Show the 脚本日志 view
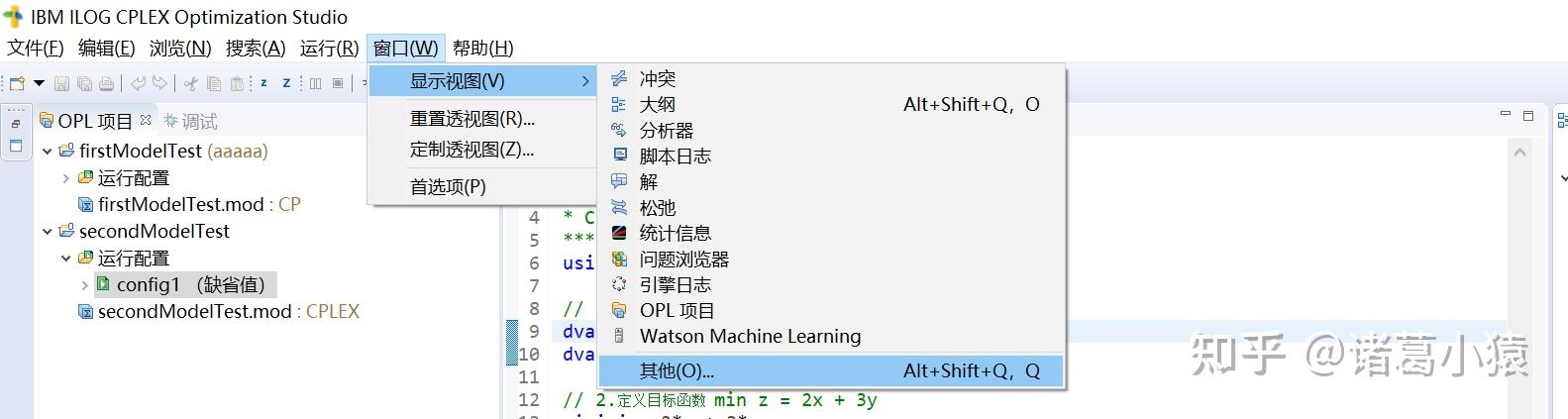 [831, 156]
